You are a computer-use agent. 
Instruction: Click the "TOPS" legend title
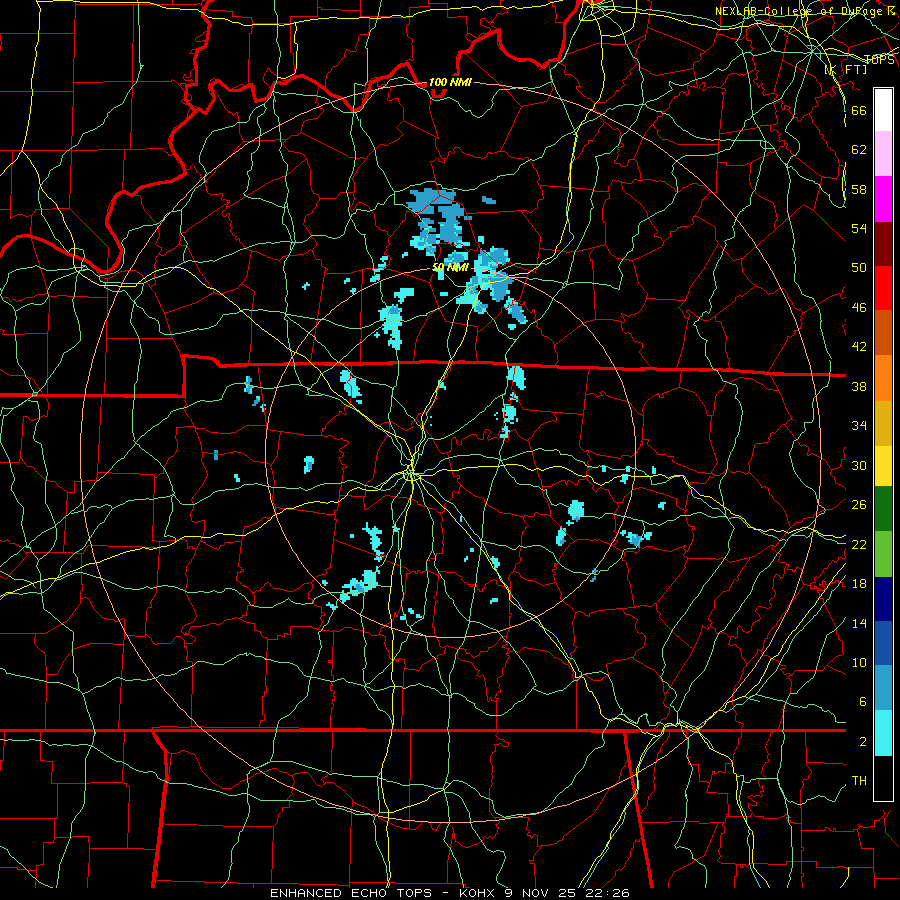coord(879,60)
